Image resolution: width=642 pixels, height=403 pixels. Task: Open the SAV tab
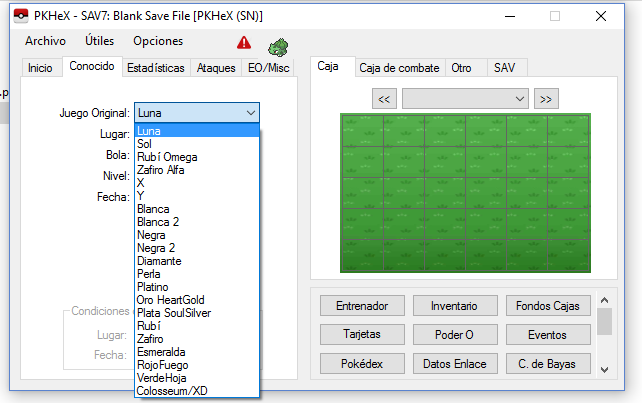(x=503, y=68)
